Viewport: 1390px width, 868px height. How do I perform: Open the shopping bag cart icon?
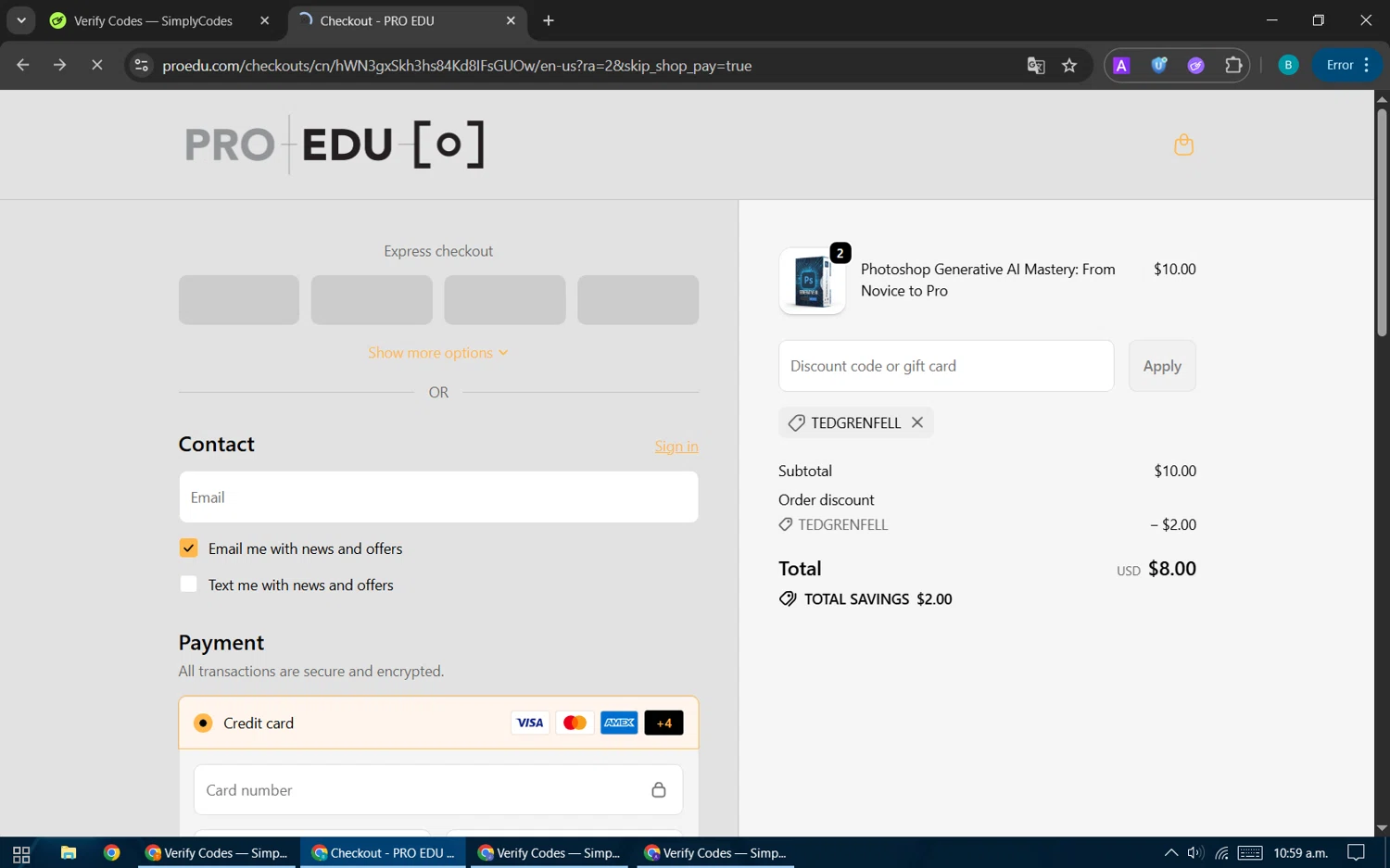pos(1183,145)
